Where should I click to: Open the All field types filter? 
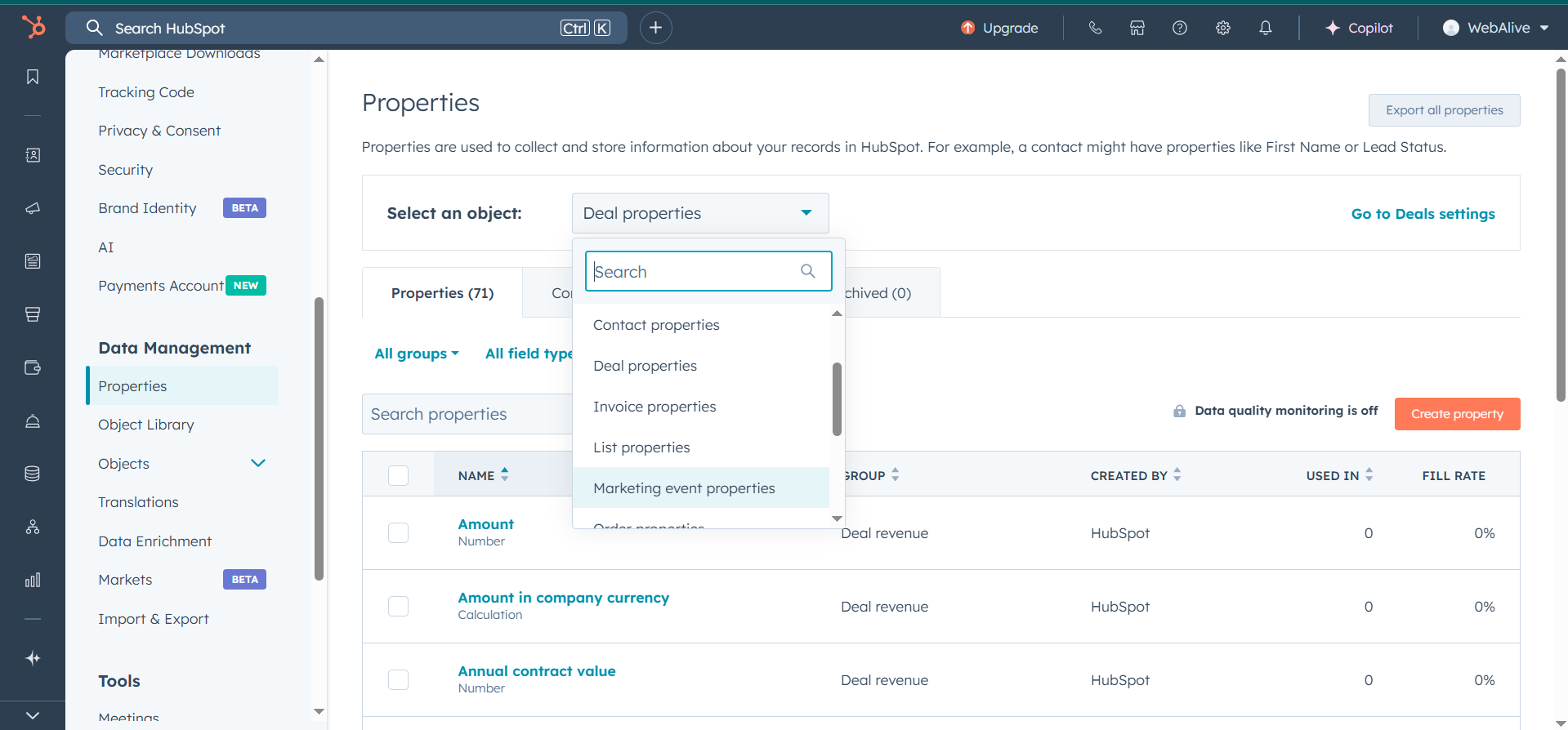point(529,354)
